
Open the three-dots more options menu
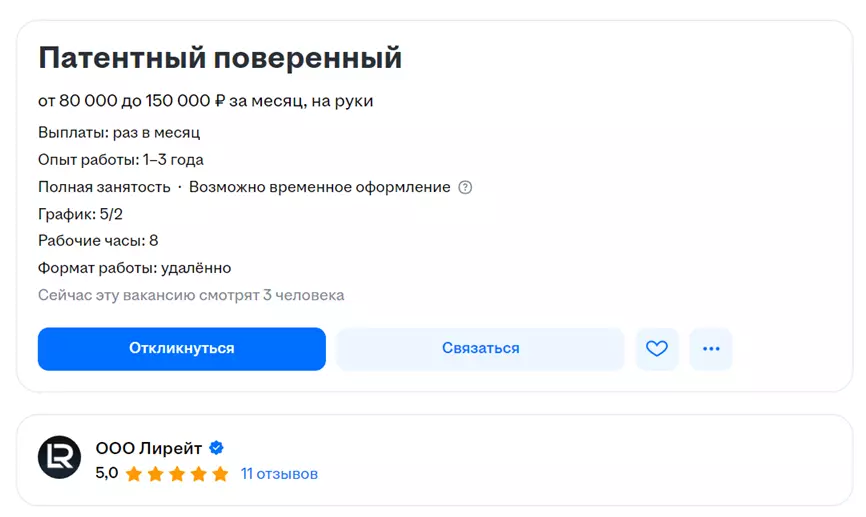pyautogui.click(x=711, y=349)
